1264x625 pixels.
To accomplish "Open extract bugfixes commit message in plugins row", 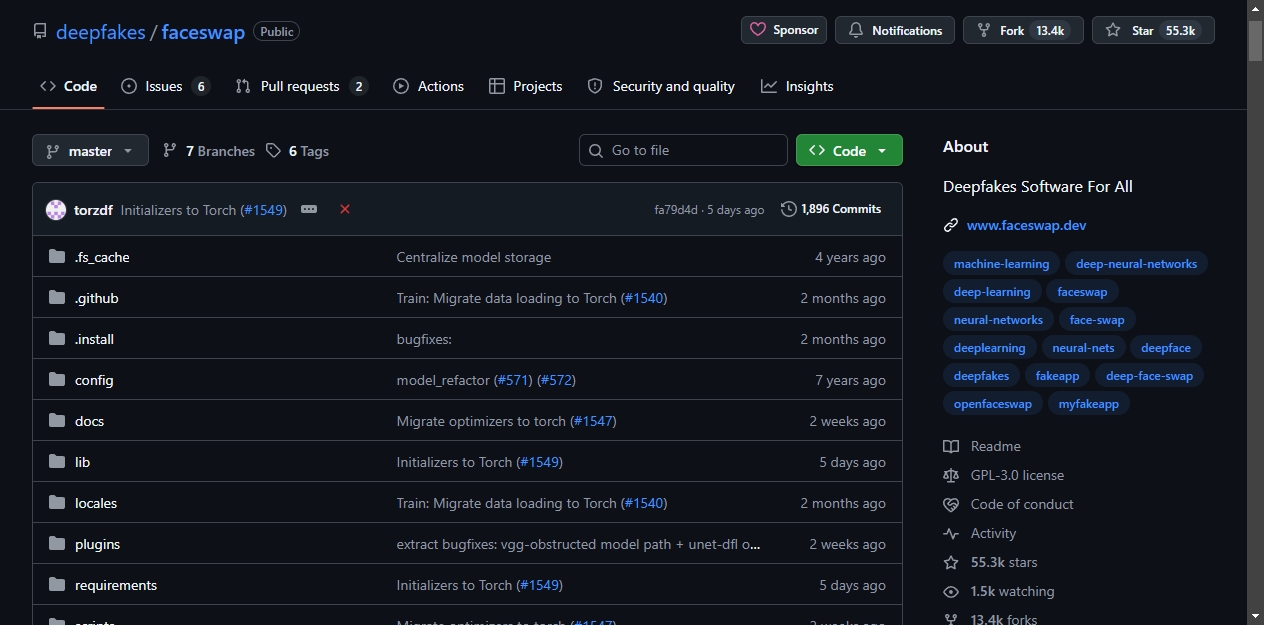I will tap(579, 544).
